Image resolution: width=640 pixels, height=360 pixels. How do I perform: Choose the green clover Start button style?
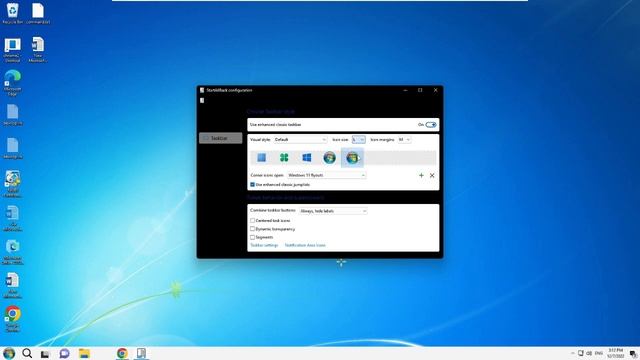[284, 158]
